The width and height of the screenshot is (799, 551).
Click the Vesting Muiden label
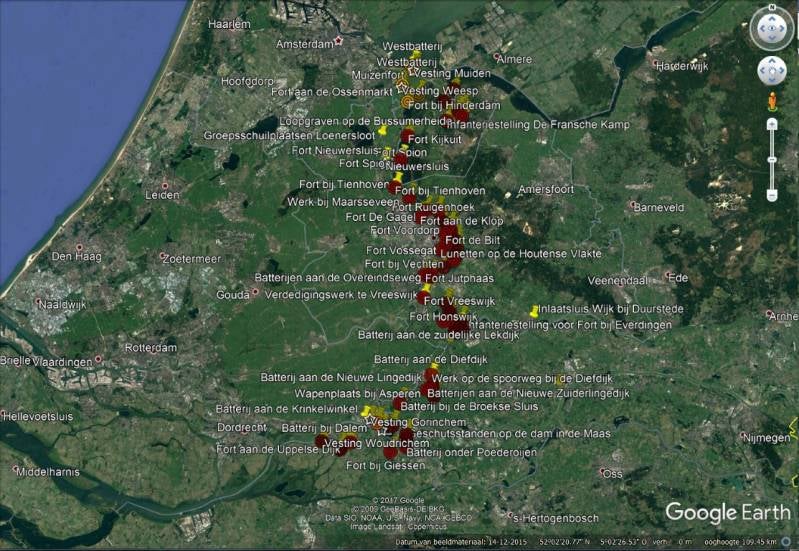click(451, 73)
